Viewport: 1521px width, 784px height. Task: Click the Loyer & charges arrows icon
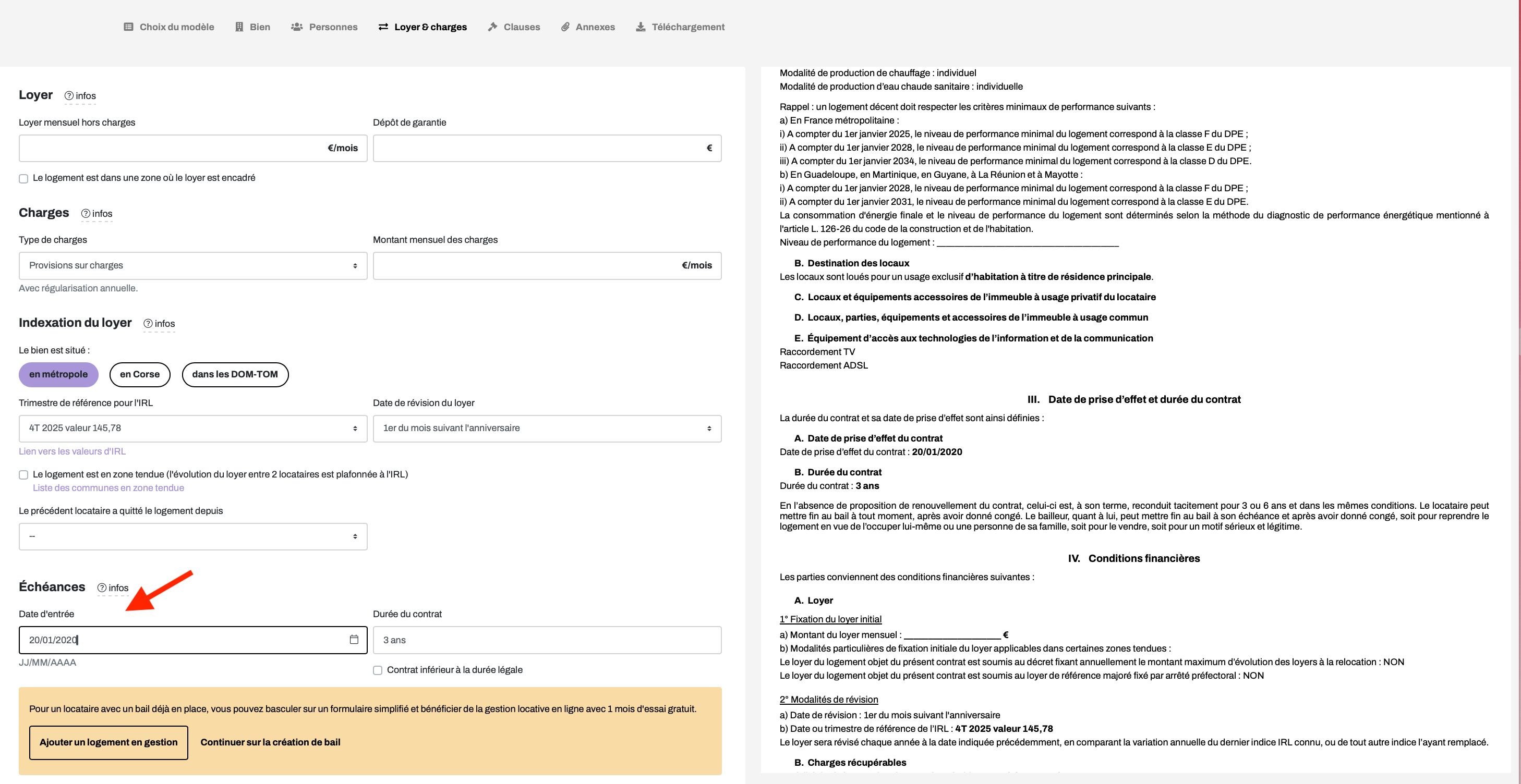[383, 27]
